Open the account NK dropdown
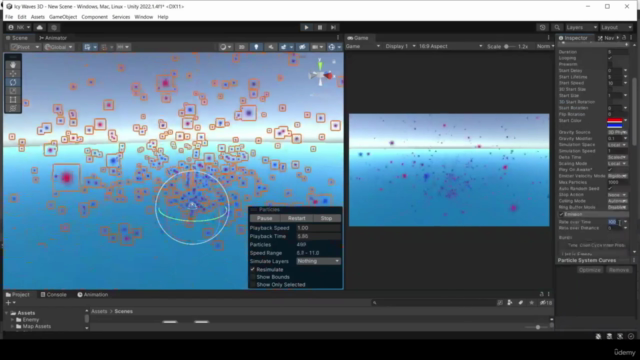 [19, 27]
